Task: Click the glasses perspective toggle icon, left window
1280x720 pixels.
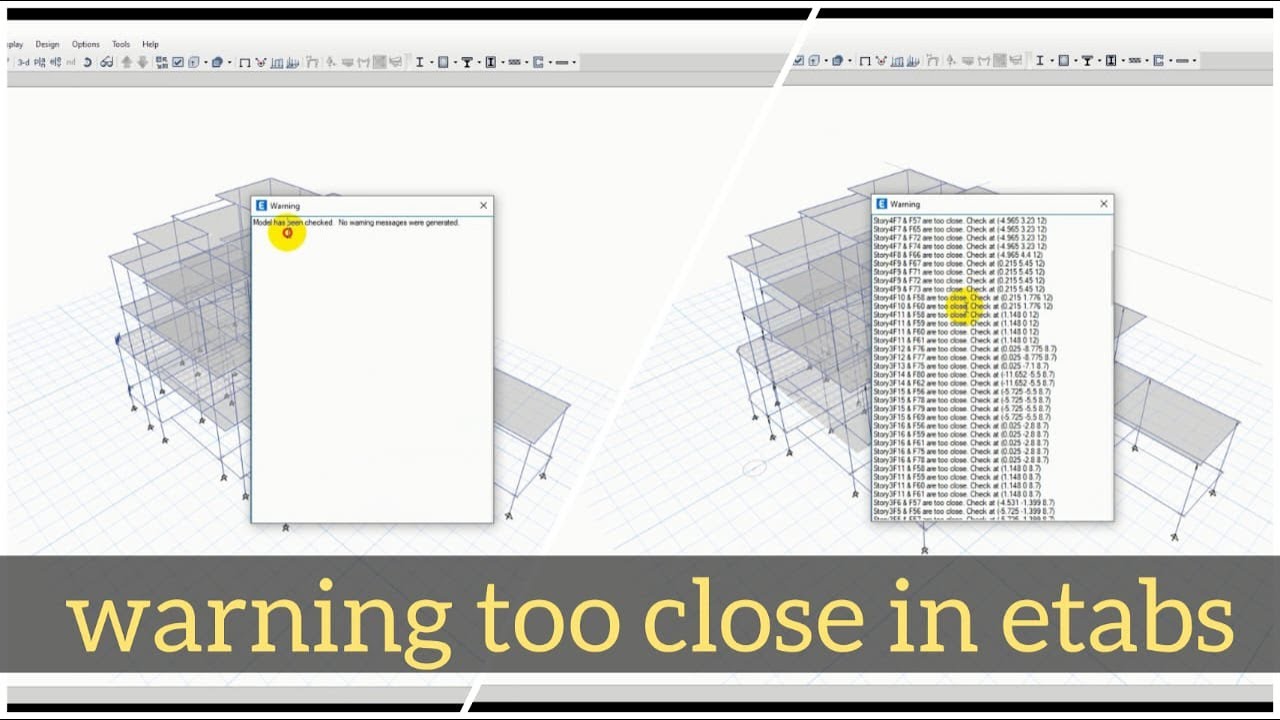Action: [x=107, y=62]
